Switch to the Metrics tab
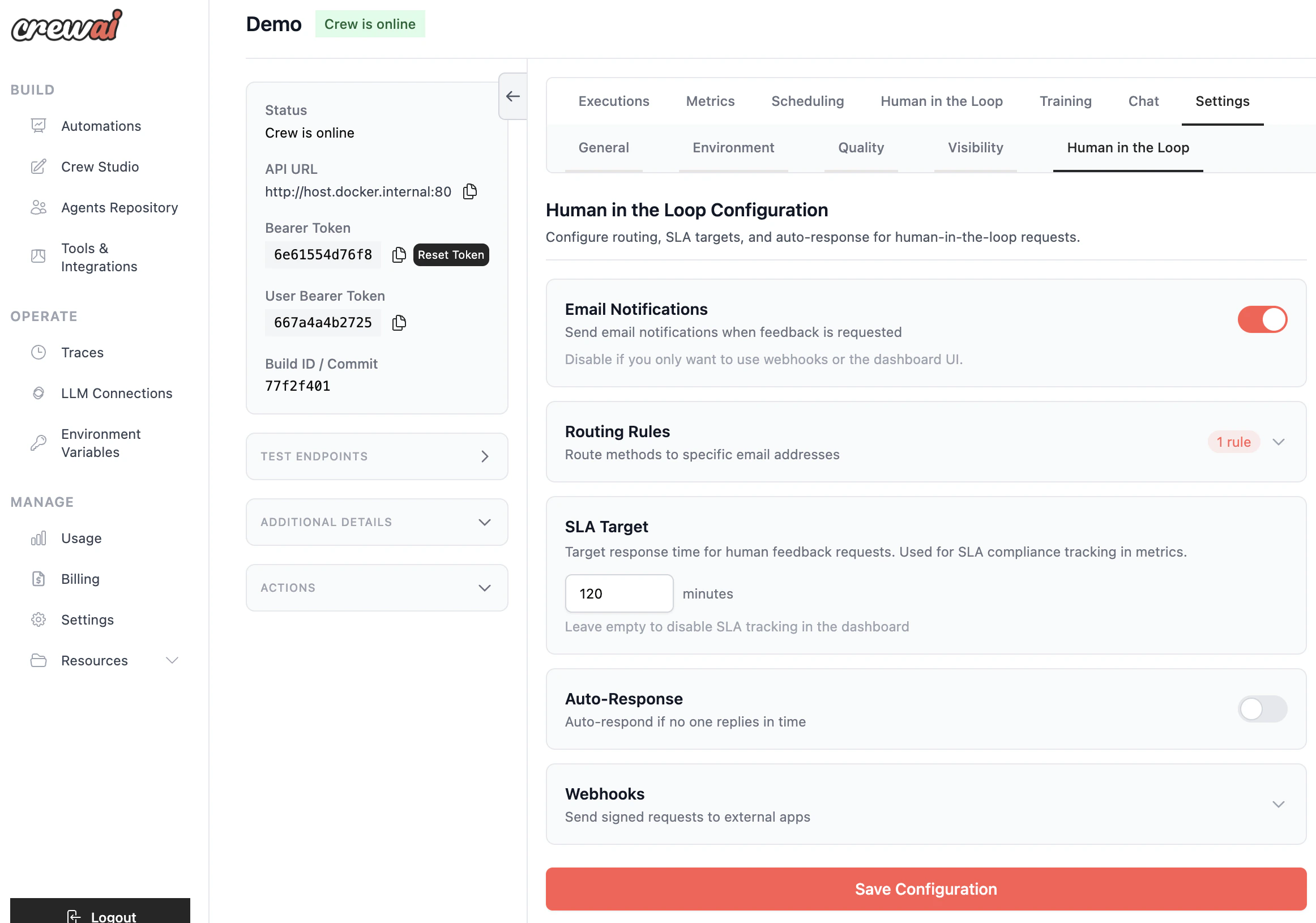 click(710, 101)
